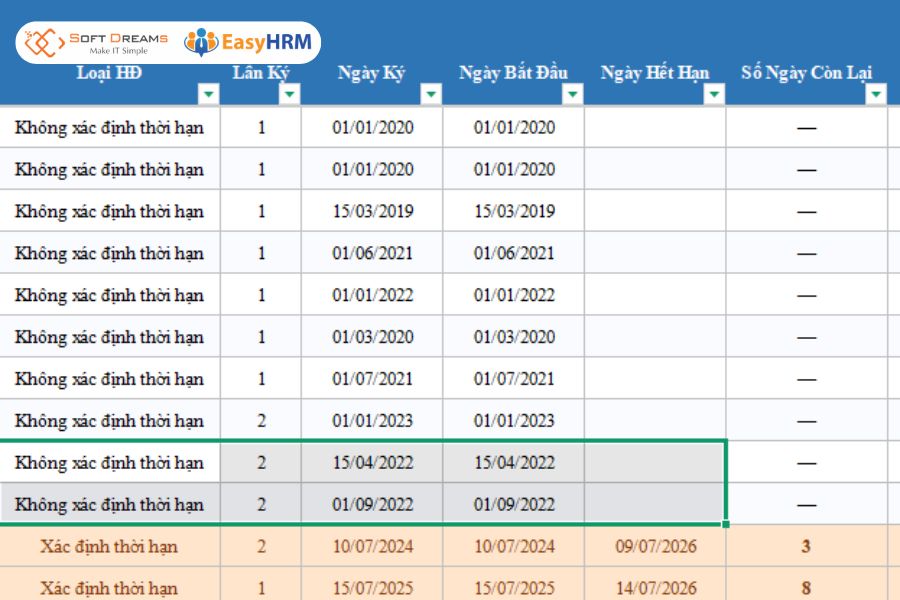The width and height of the screenshot is (900, 600).
Task: Click the Loại HĐ column header
Action: pyautogui.click(x=110, y=73)
